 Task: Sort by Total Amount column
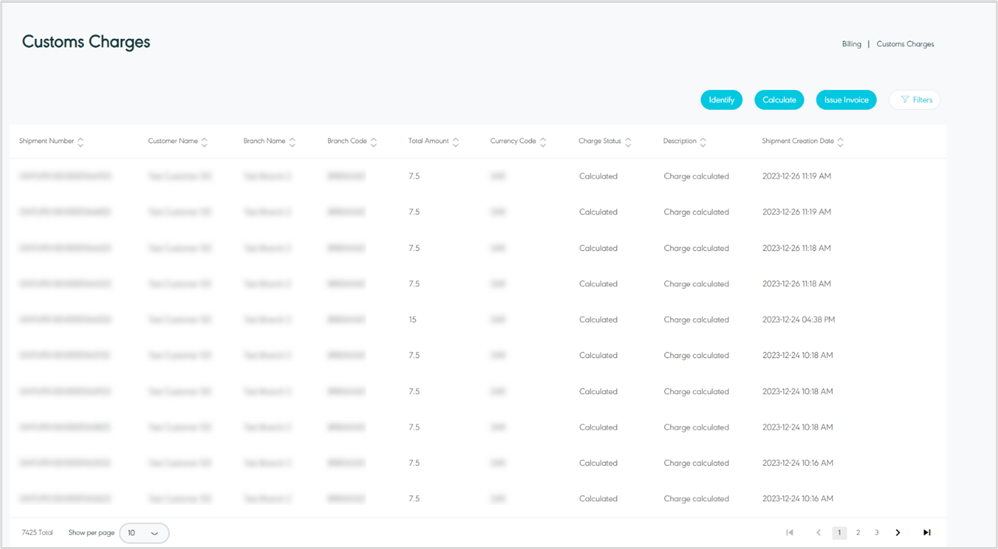coord(455,142)
